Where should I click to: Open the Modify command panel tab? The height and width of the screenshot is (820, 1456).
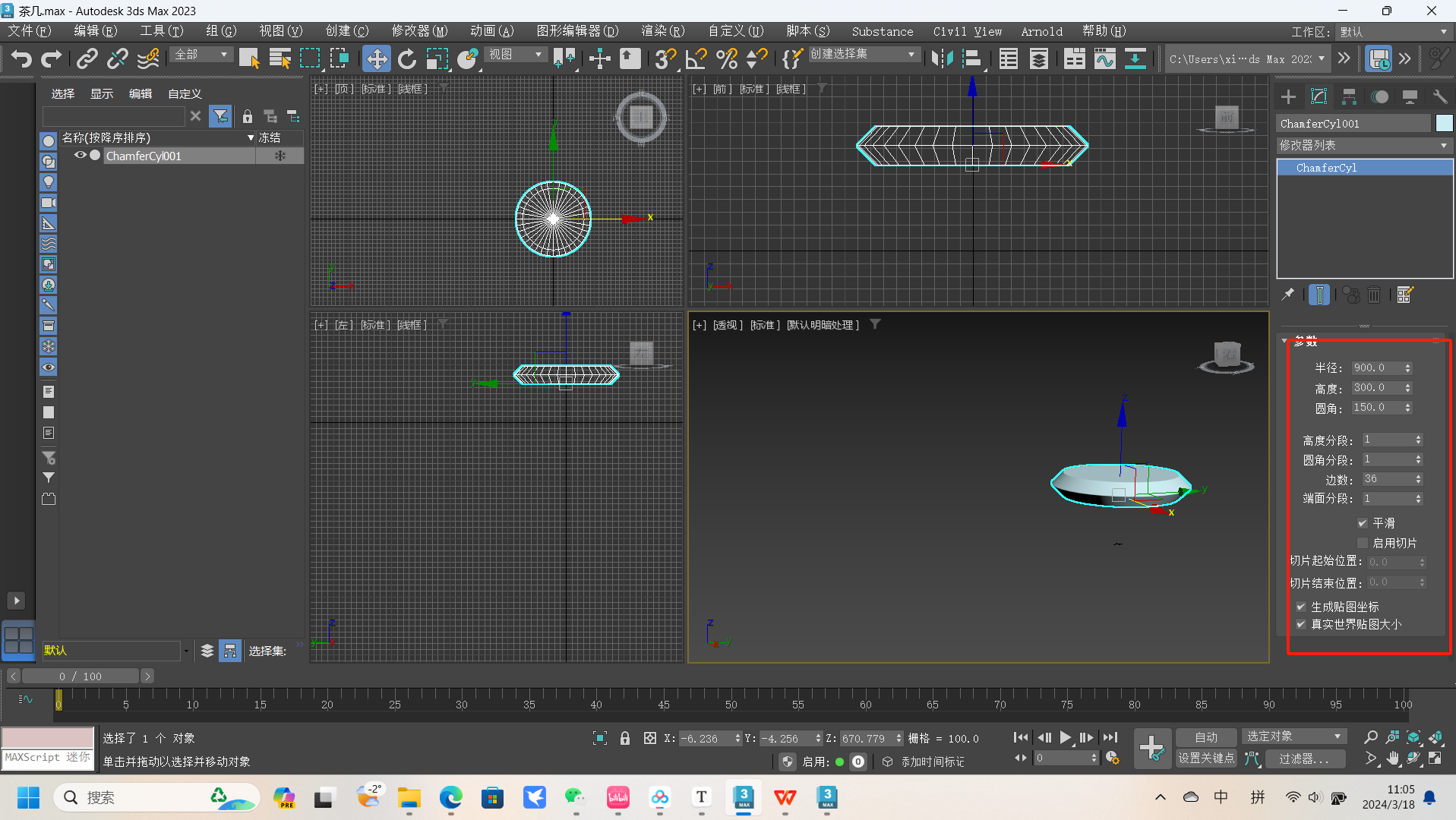click(x=1319, y=96)
